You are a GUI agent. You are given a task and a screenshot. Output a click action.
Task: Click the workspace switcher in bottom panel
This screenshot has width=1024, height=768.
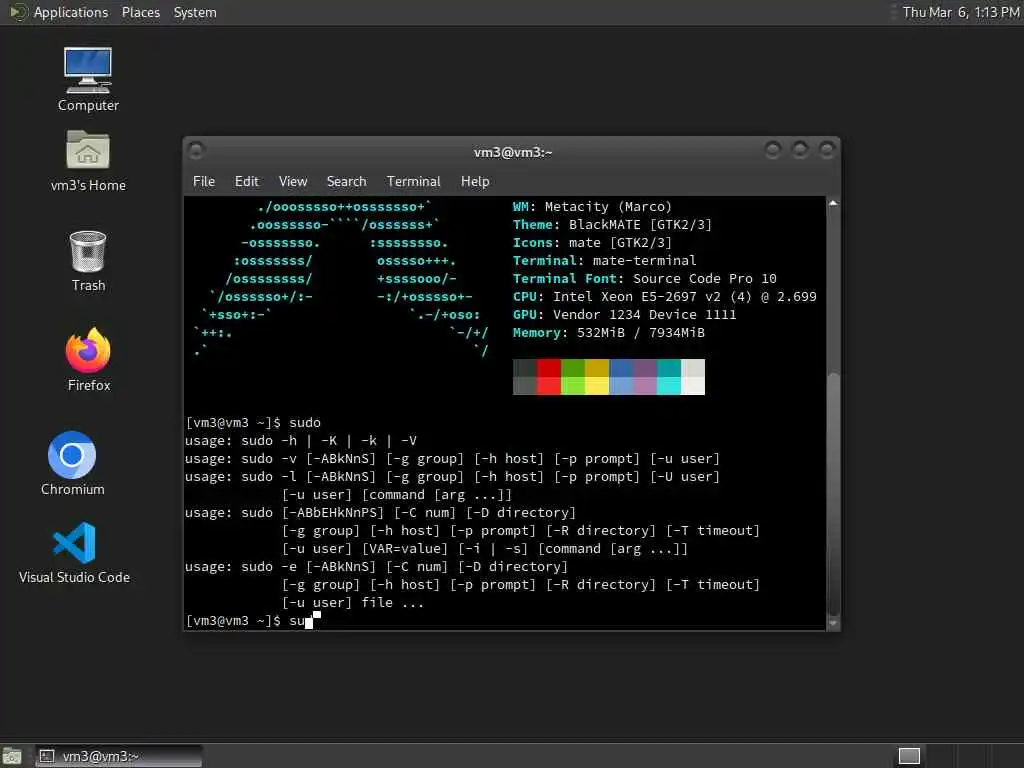[909, 756]
